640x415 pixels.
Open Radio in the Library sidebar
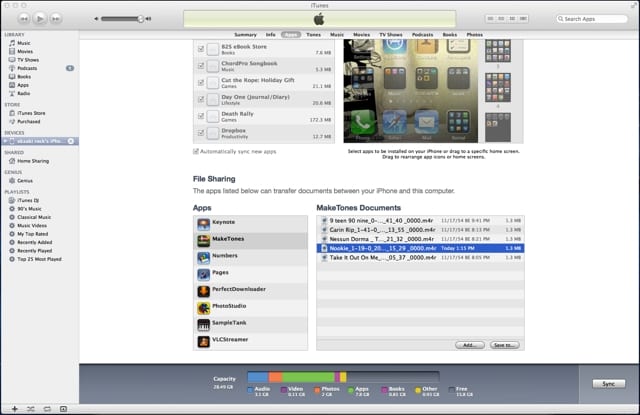click(x=23, y=93)
